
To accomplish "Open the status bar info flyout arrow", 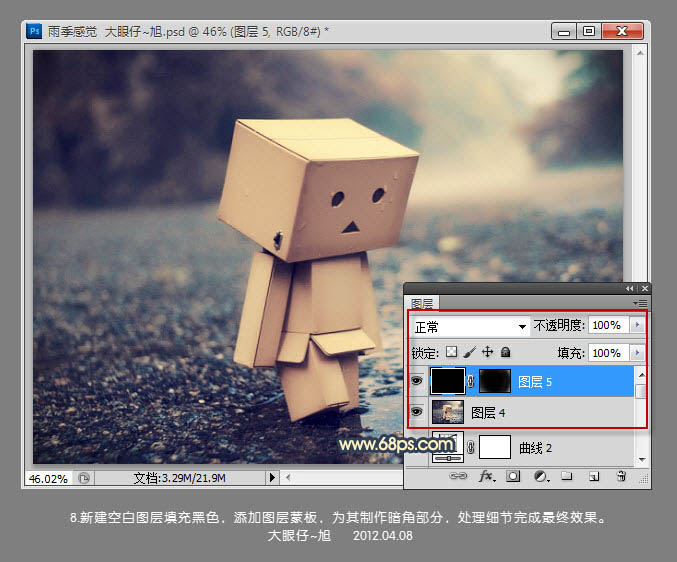I will tap(272, 477).
